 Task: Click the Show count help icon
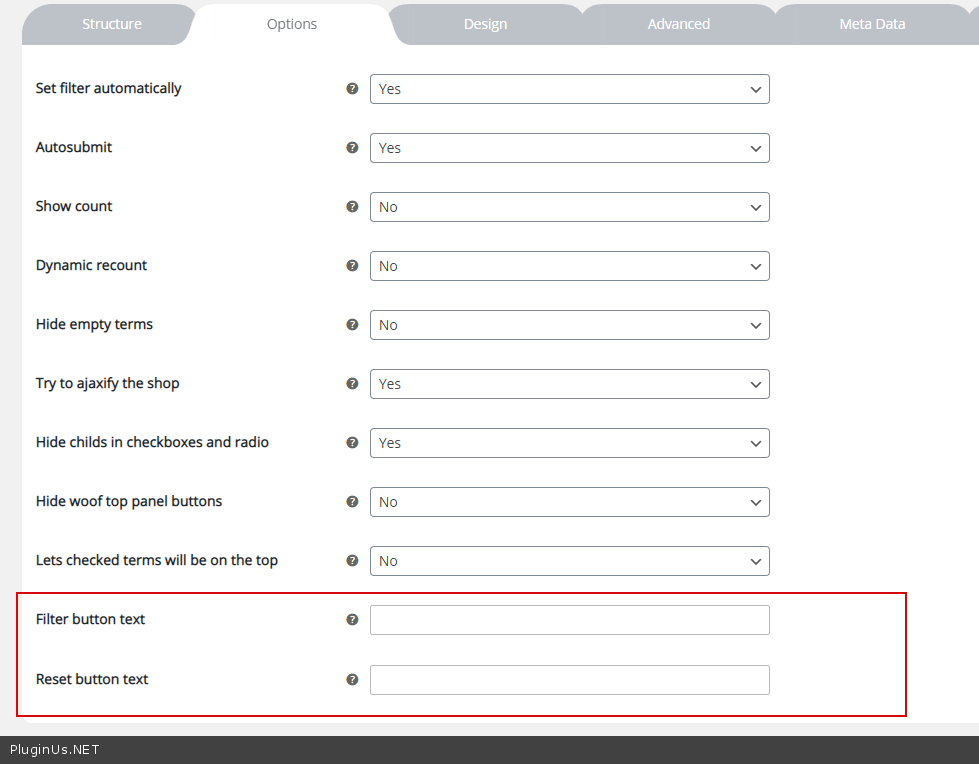click(352, 207)
